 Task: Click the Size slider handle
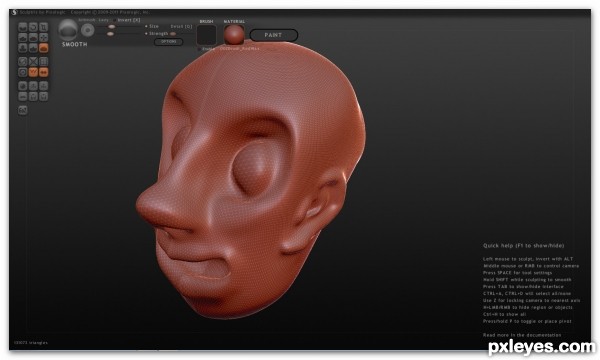pyautogui.click(x=112, y=26)
